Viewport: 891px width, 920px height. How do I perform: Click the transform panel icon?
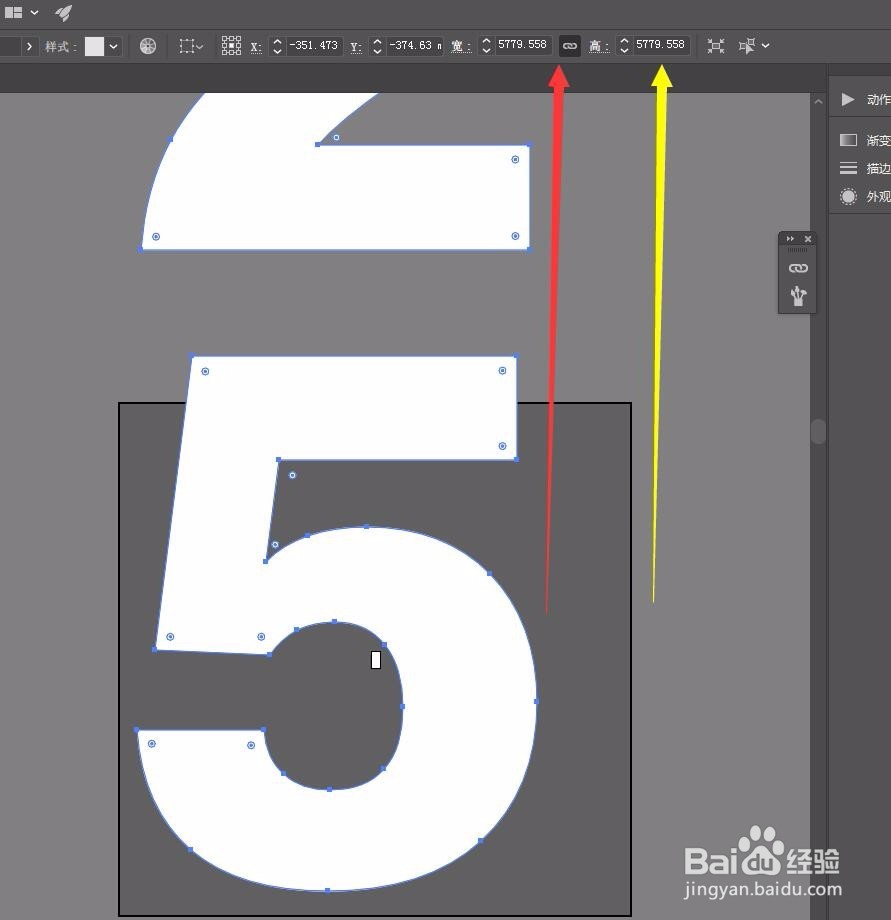click(716, 46)
